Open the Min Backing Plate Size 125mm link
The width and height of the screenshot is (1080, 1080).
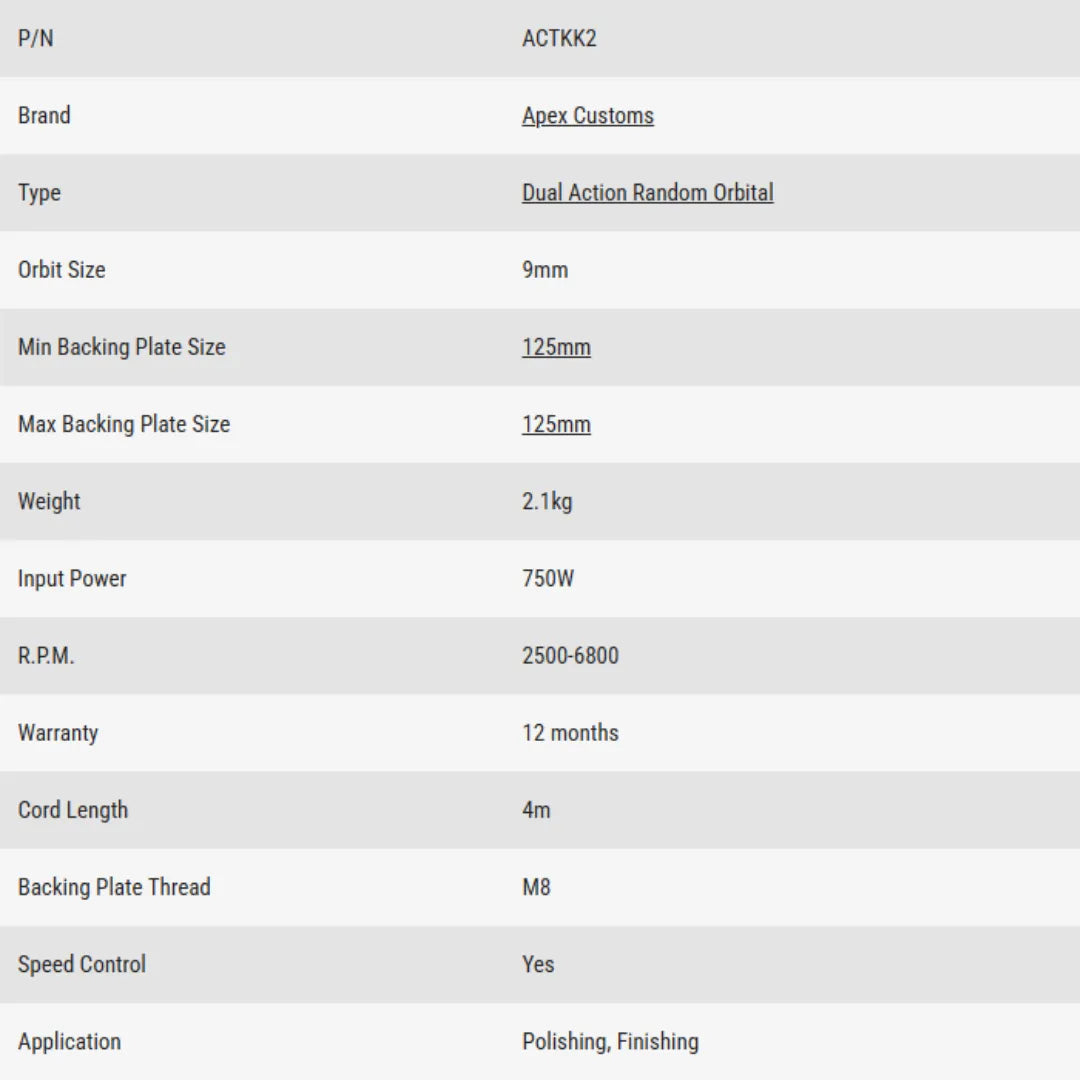point(556,347)
